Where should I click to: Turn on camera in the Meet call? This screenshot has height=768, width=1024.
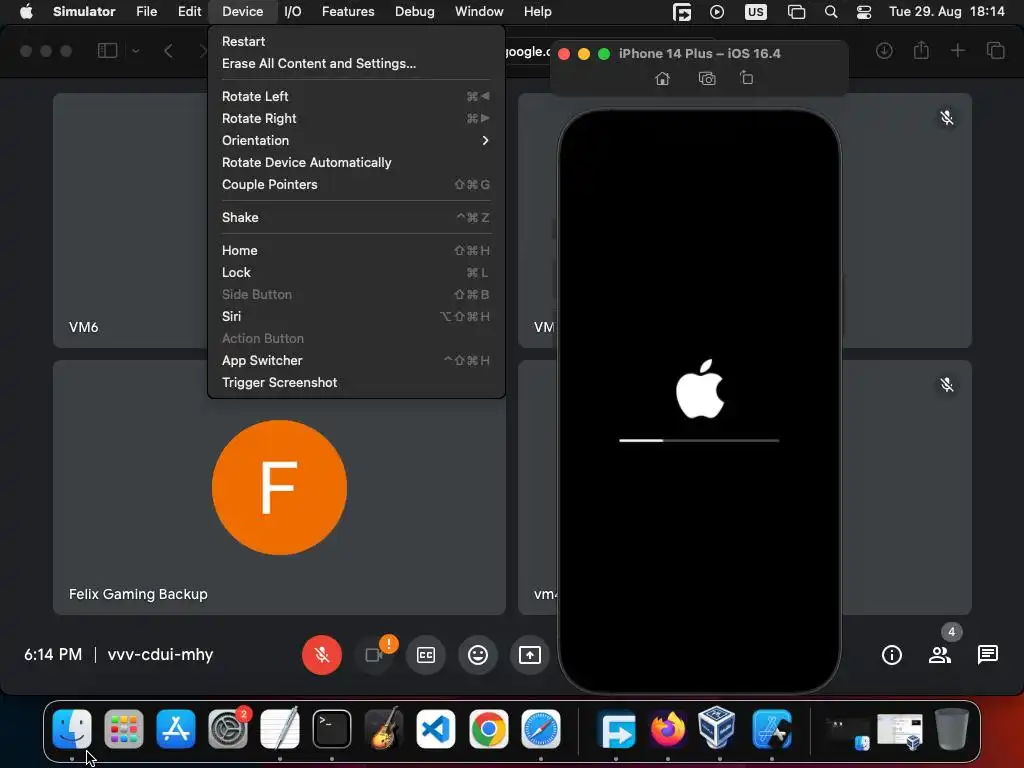(374, 654)
